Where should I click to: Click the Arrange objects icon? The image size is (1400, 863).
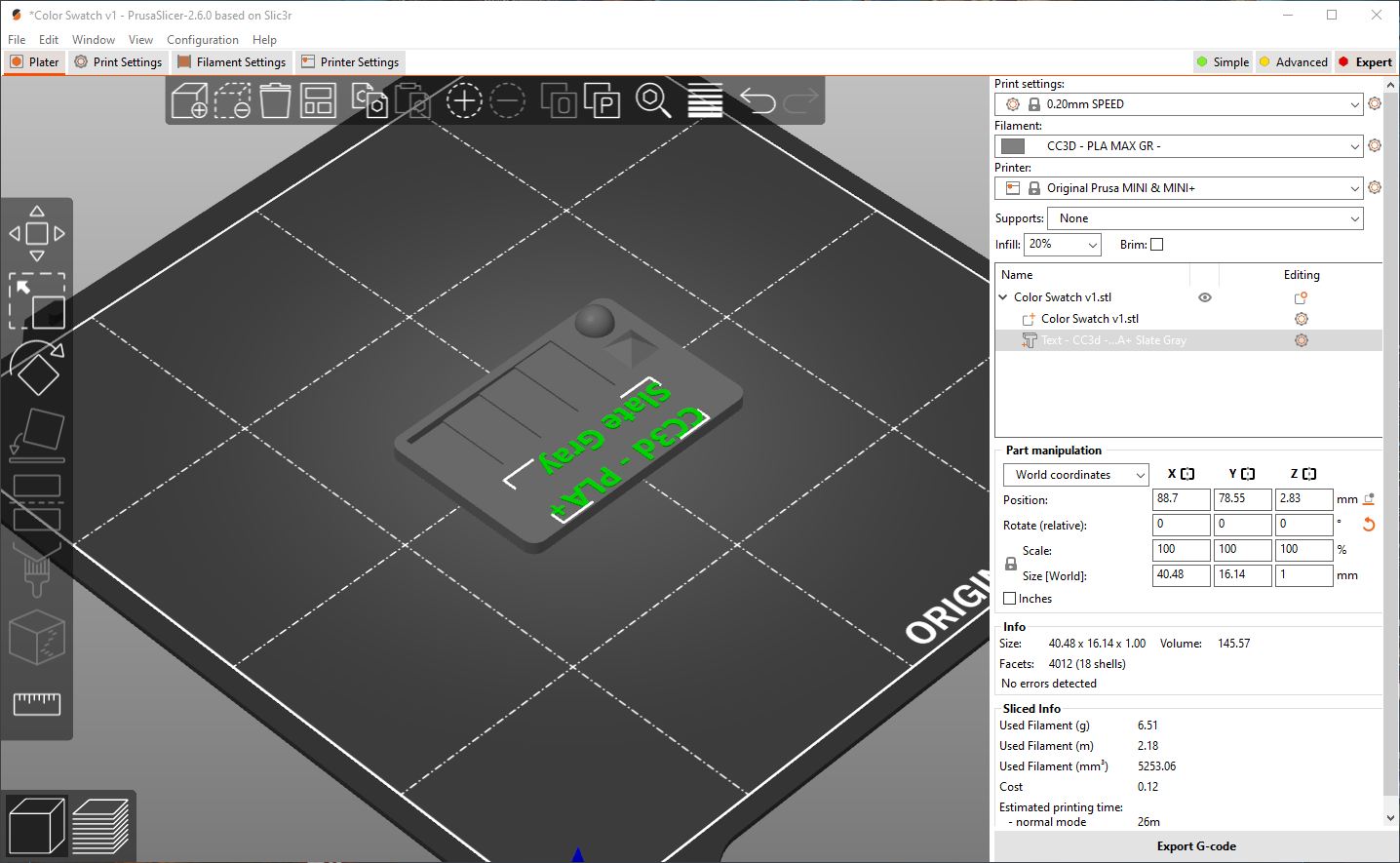[x=318, y=100]
